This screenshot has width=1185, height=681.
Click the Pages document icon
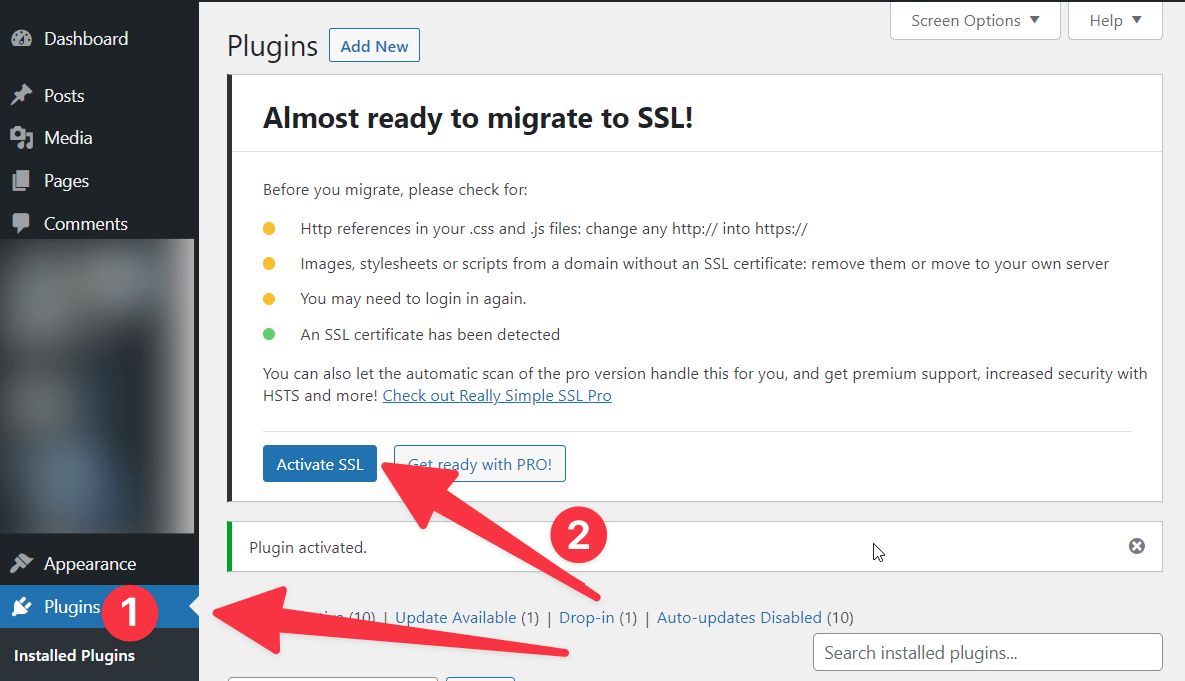click(x=22, y=181)
